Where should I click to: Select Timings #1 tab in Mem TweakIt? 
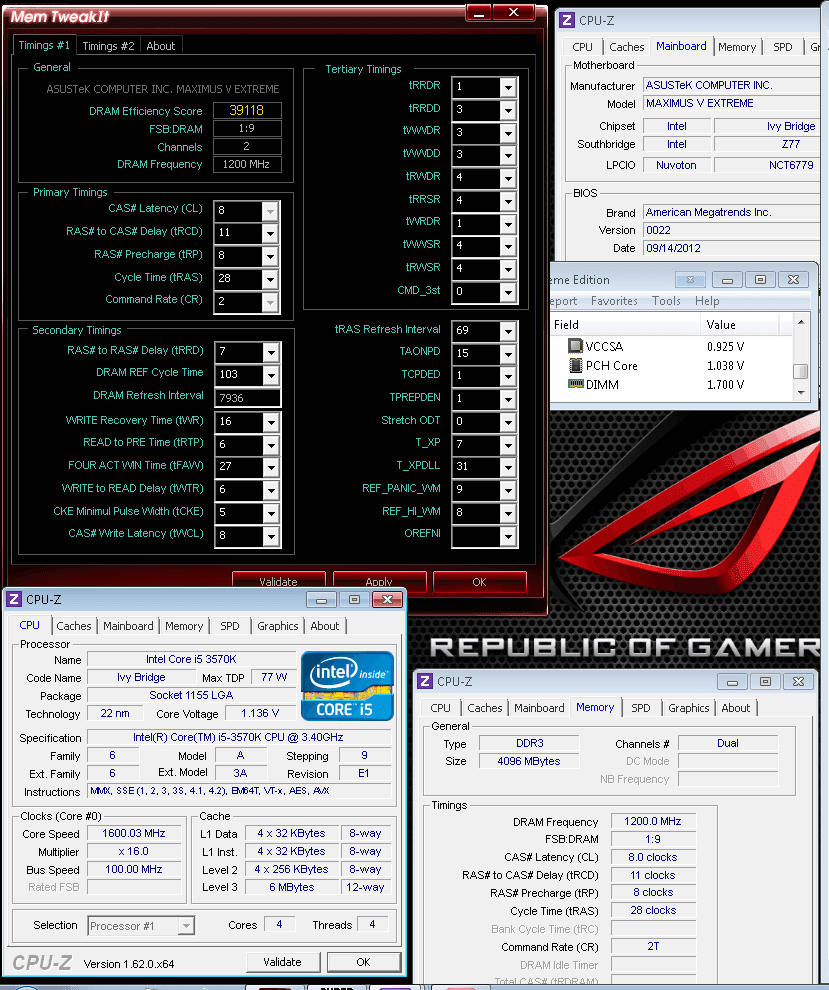click(44, 45)
